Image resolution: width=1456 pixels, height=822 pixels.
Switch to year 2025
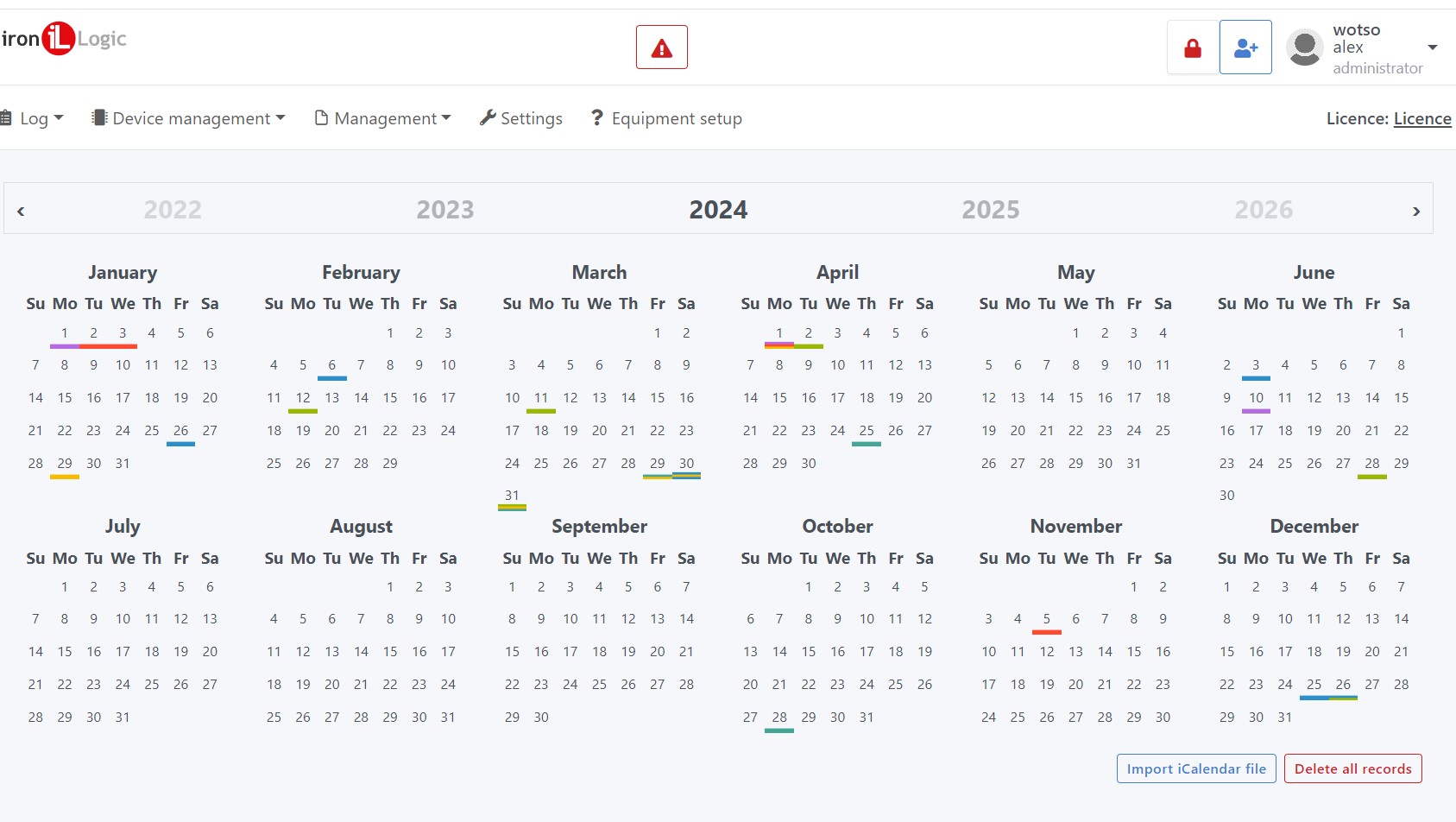990,210
